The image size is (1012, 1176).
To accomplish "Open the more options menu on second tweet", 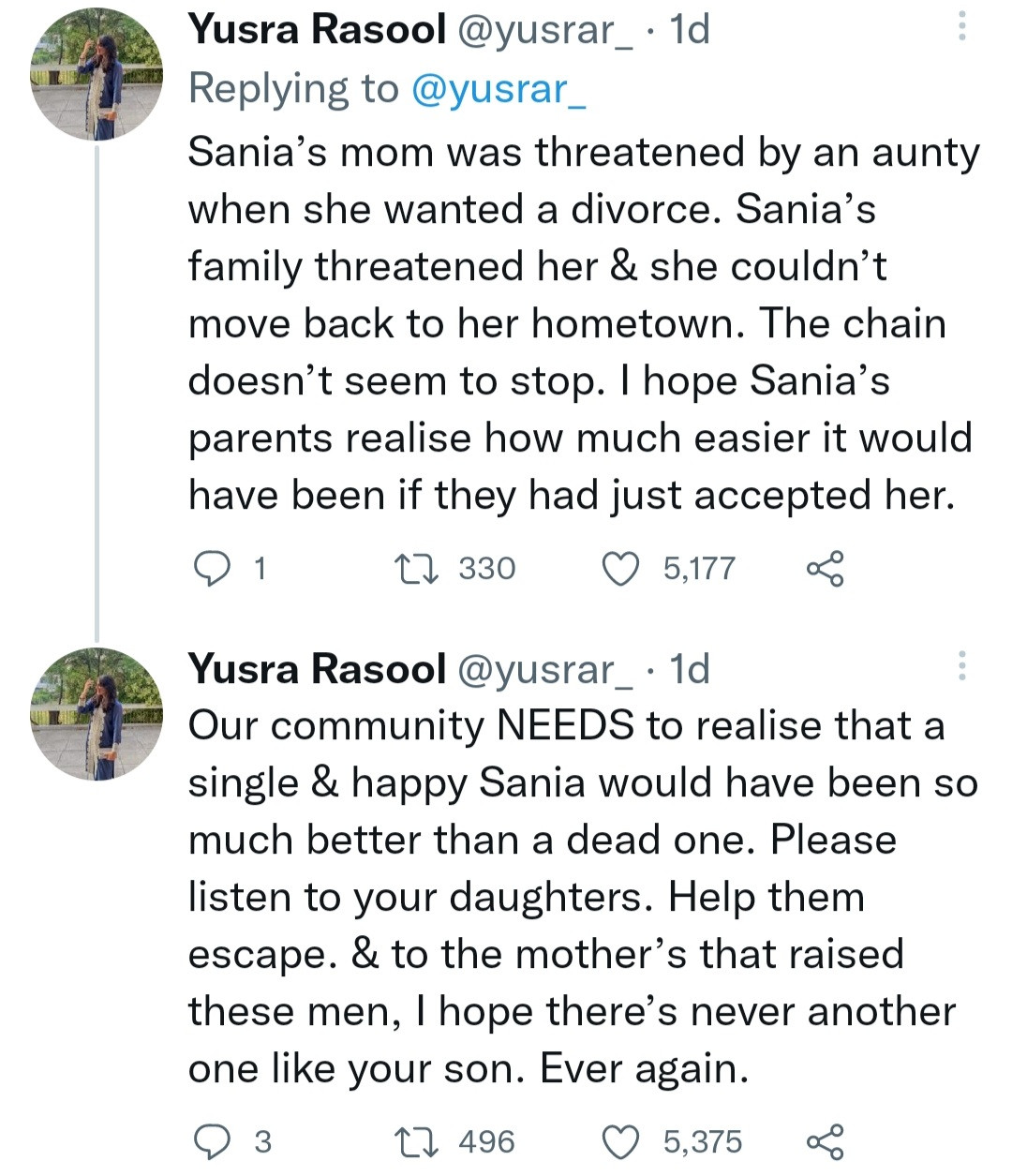I will (x=961, y=666).
